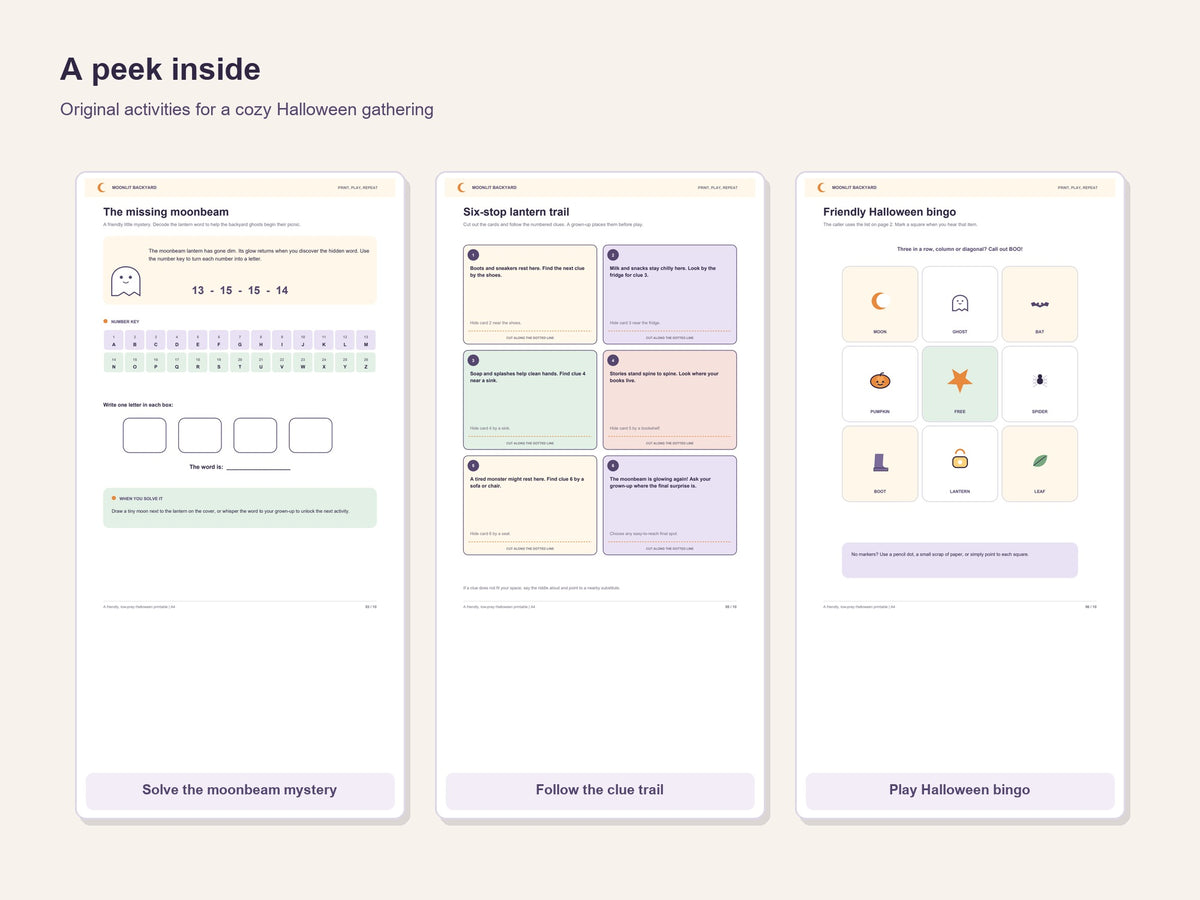The width and height of the screenshot is (1200, 900).
Task: Click the "13 - 15 - 15 - 14" number code
Action: pos(240,290)
